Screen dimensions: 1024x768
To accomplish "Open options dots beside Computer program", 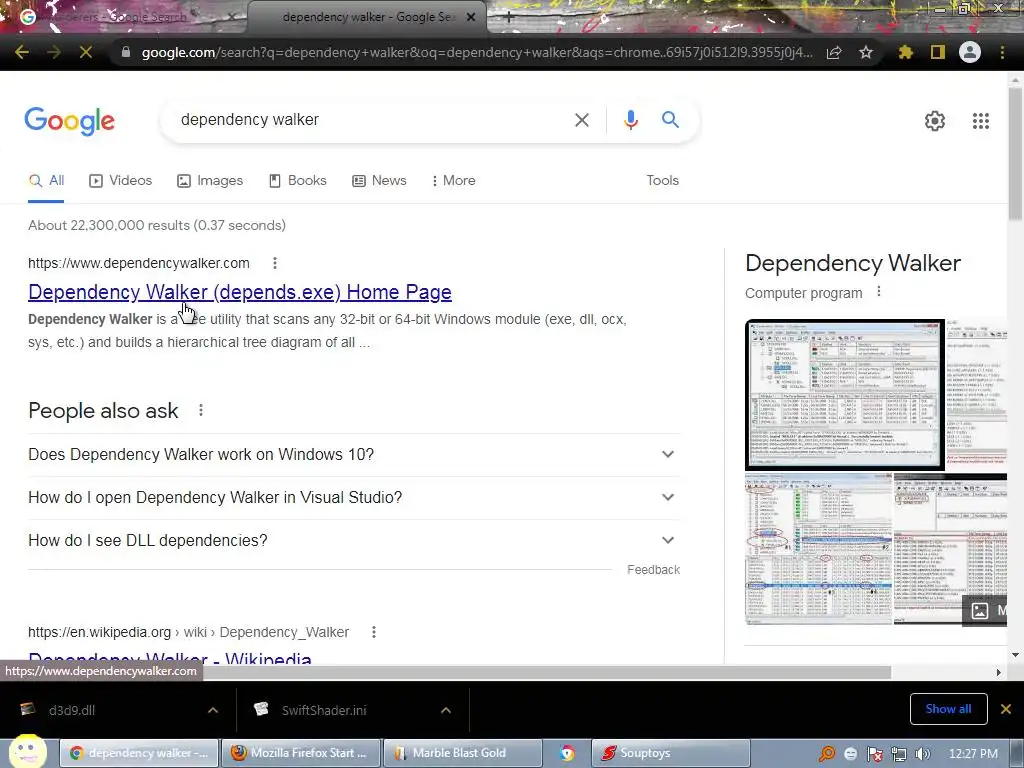I will [879, 292].
